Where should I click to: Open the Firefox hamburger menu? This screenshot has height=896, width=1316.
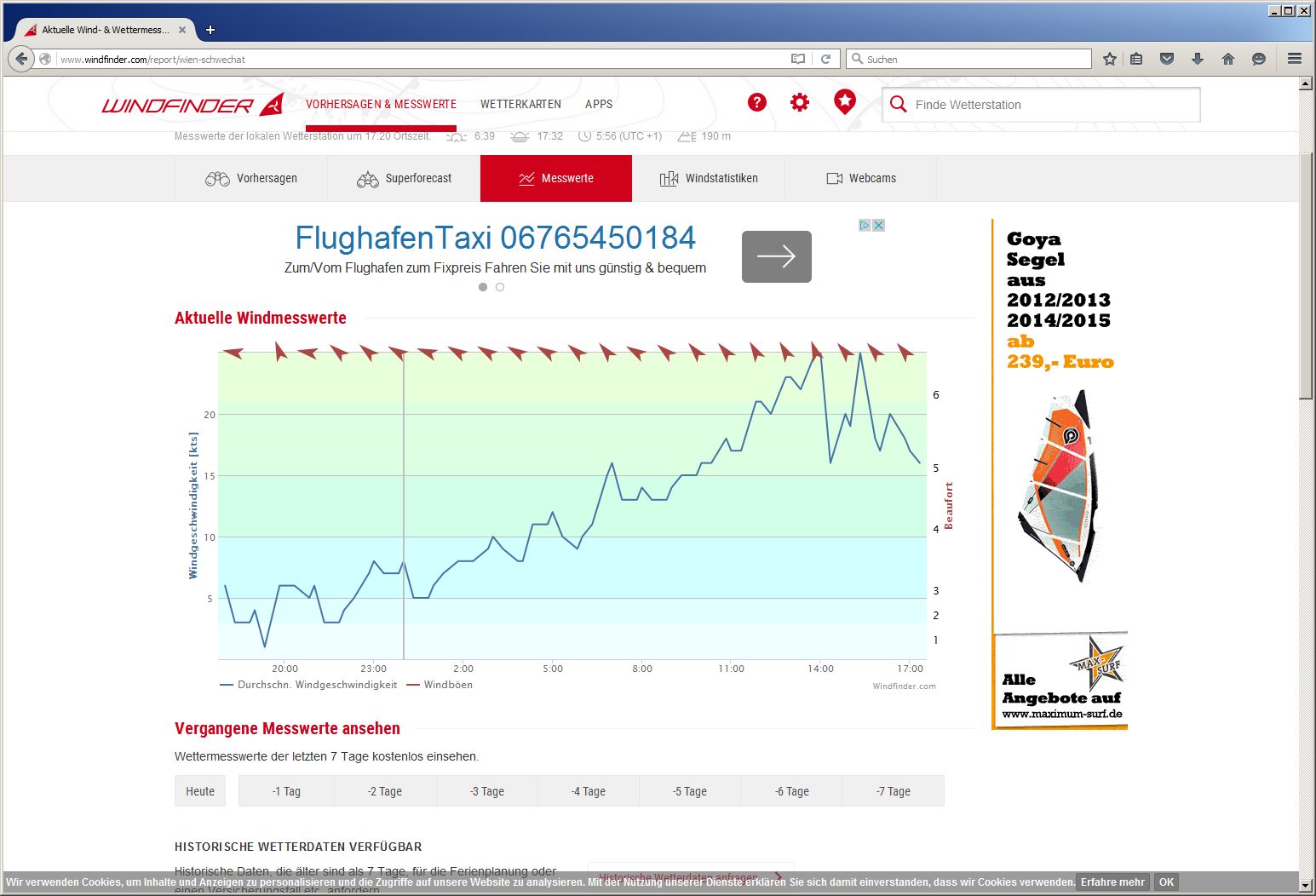click(1294, 59)
